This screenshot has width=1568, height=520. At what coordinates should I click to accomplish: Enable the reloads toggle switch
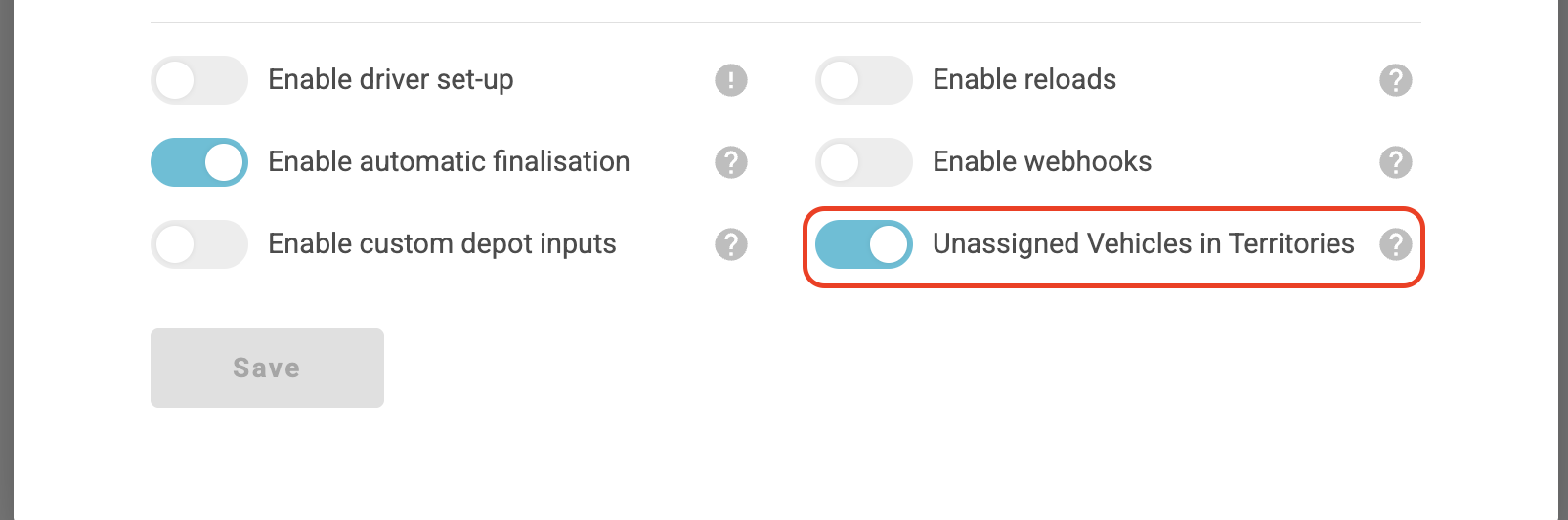pos(864,80)
